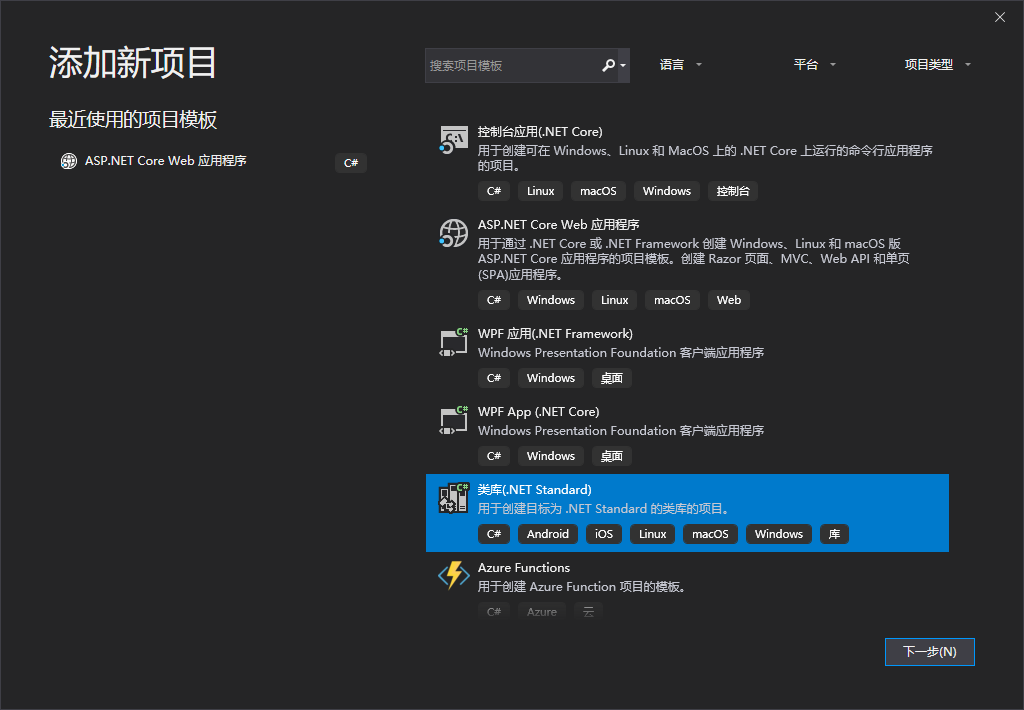Click the Android tag on 类库 template
The image size is (1024, 710).
pyautogui.click(x=547, y=533)
